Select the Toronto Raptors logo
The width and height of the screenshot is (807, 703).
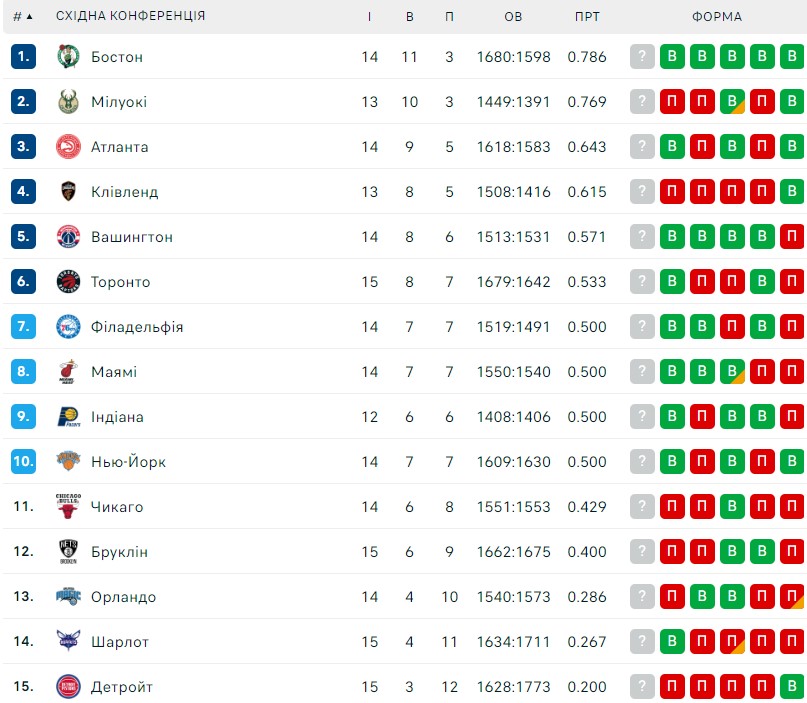point(68,282)
